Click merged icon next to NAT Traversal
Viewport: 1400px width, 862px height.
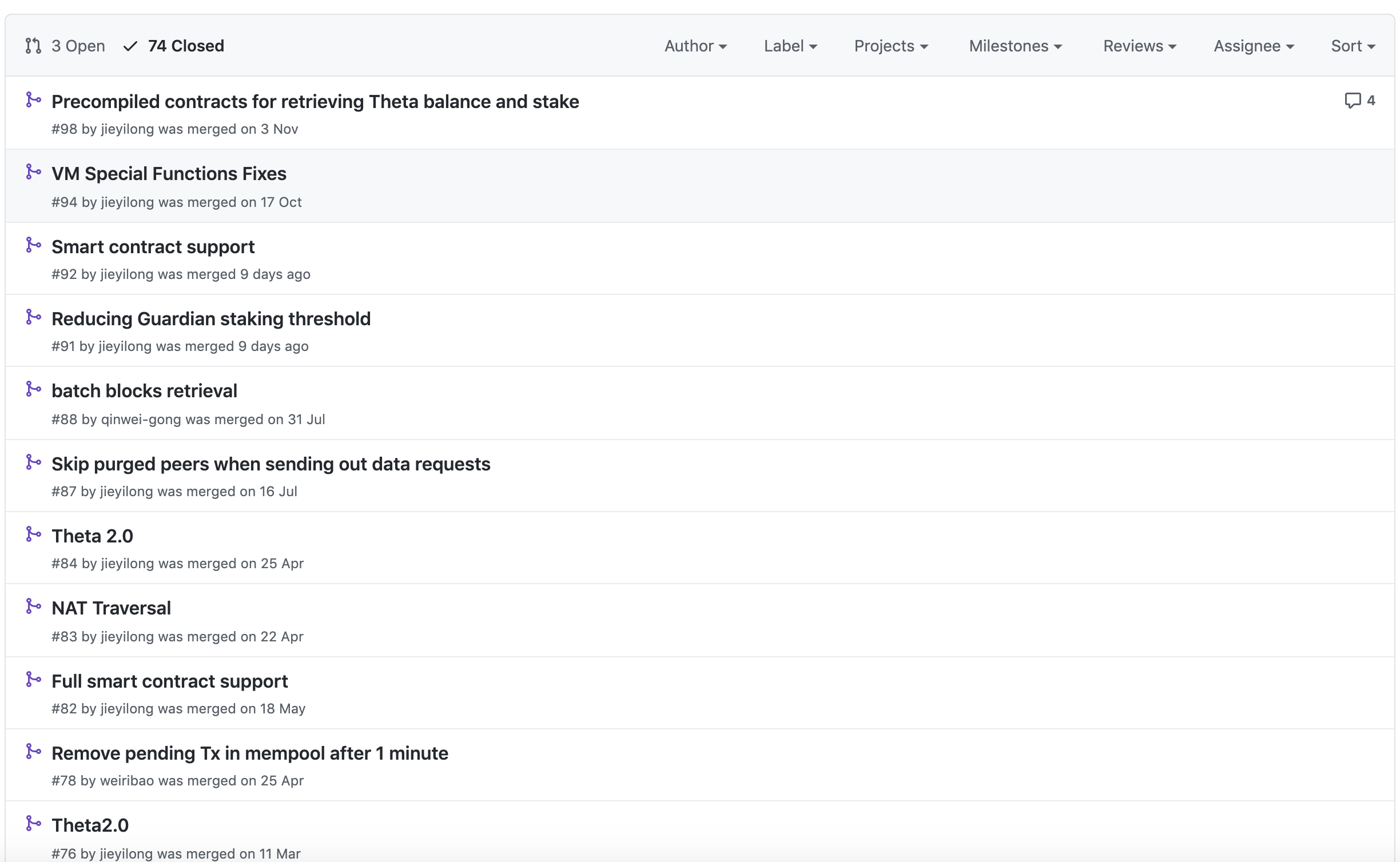click(33, 606)
